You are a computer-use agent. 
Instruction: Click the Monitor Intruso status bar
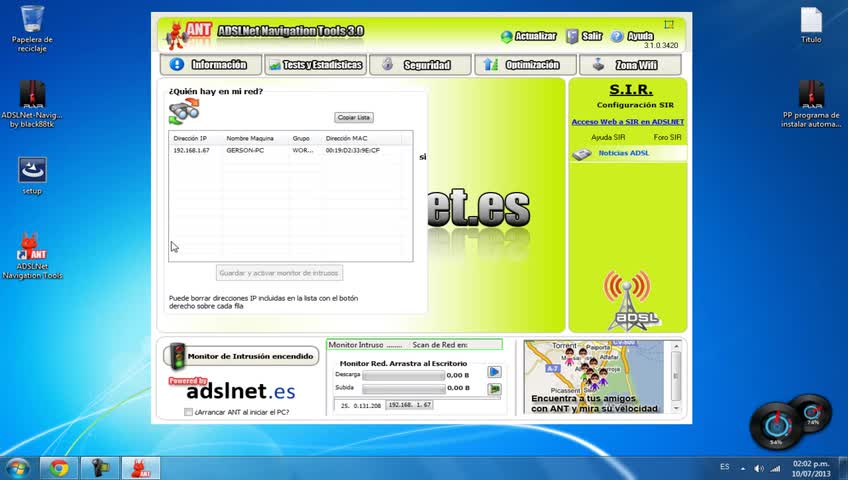coord(414,345)
